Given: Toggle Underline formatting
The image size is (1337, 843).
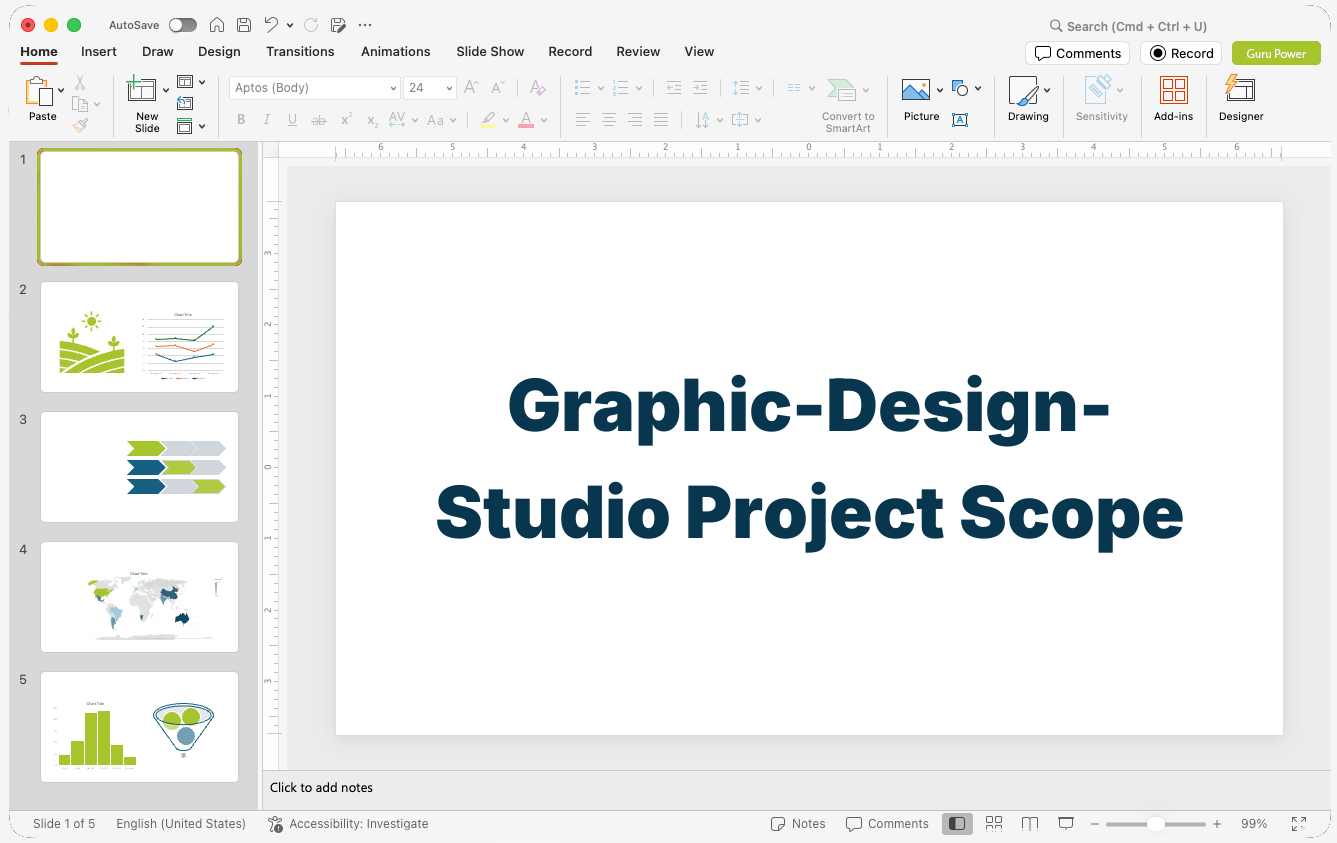Looking at the screenshot, I should (x=293, y=120).
